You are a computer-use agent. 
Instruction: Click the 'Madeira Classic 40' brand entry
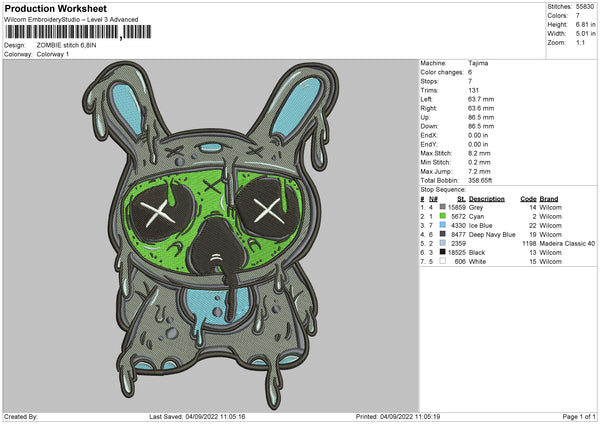point(567,243)
